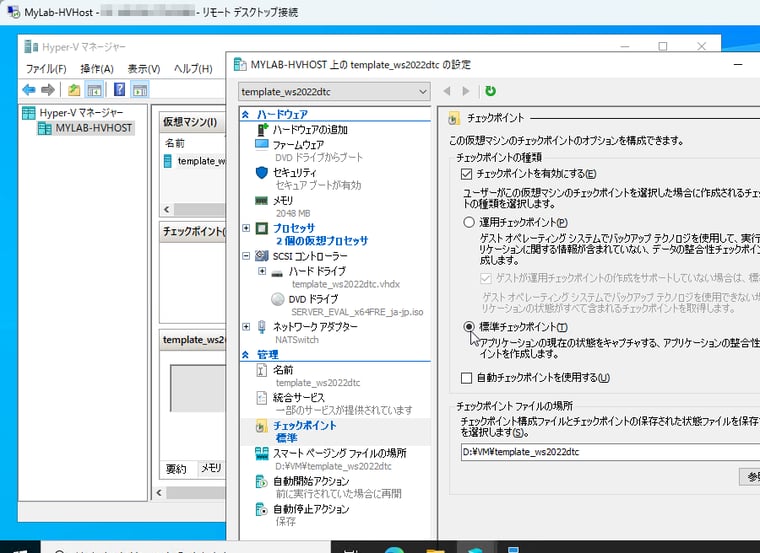Click the settings dialog title bar icon
The width and height of the screenshot is (760, 553).
[240, 64]
